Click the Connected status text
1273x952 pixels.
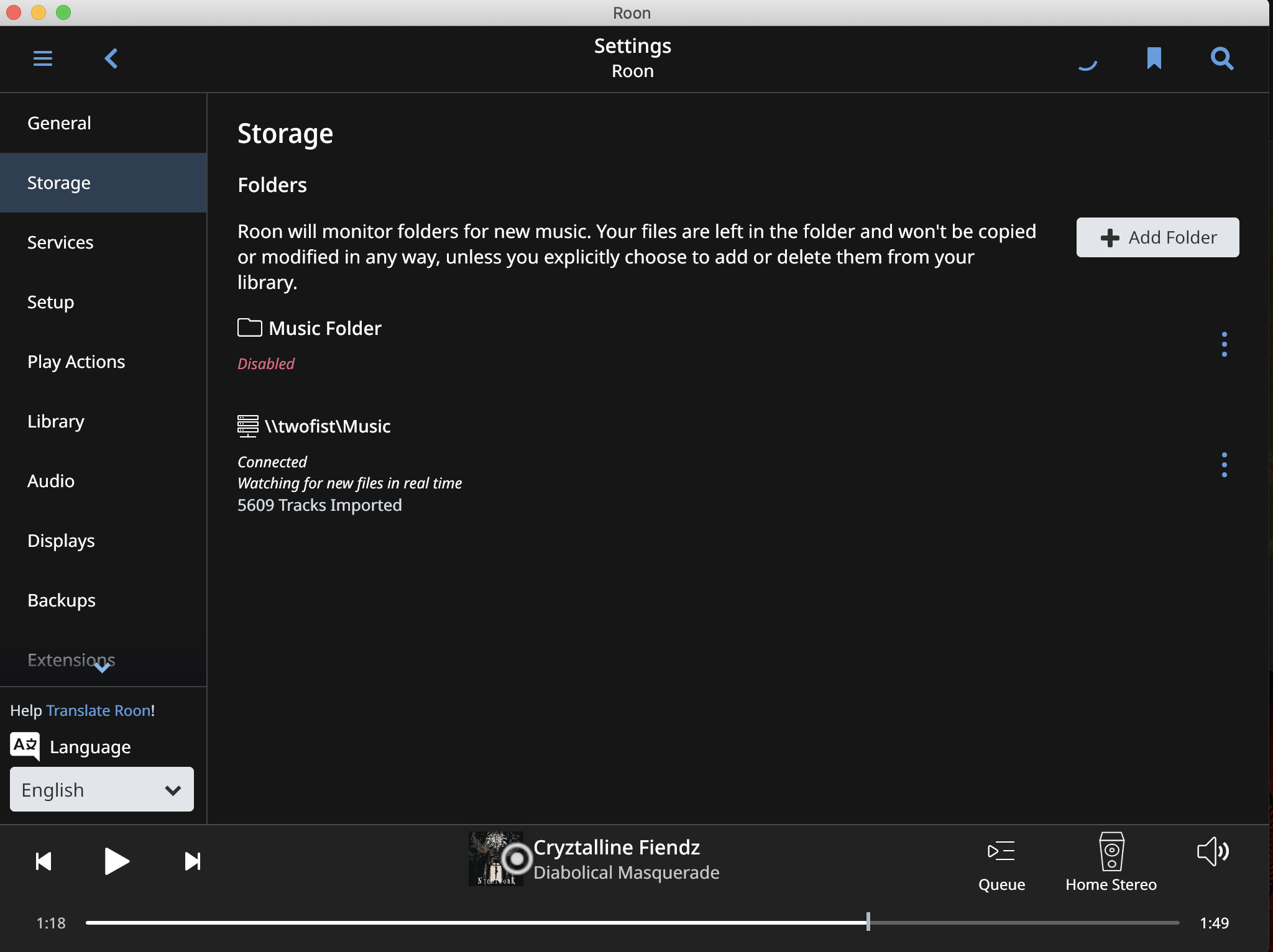pos(272,462)
